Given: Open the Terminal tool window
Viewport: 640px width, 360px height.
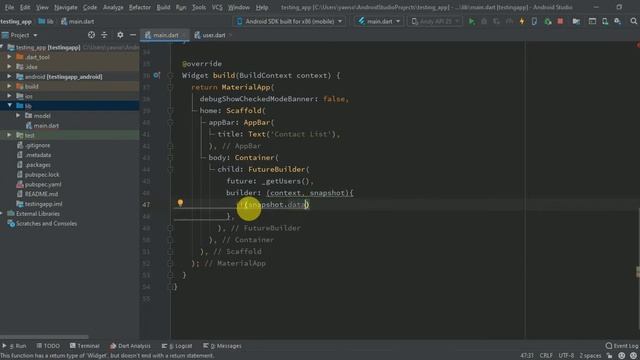Looking at the screenshot, I should click(x=84, y=346).
